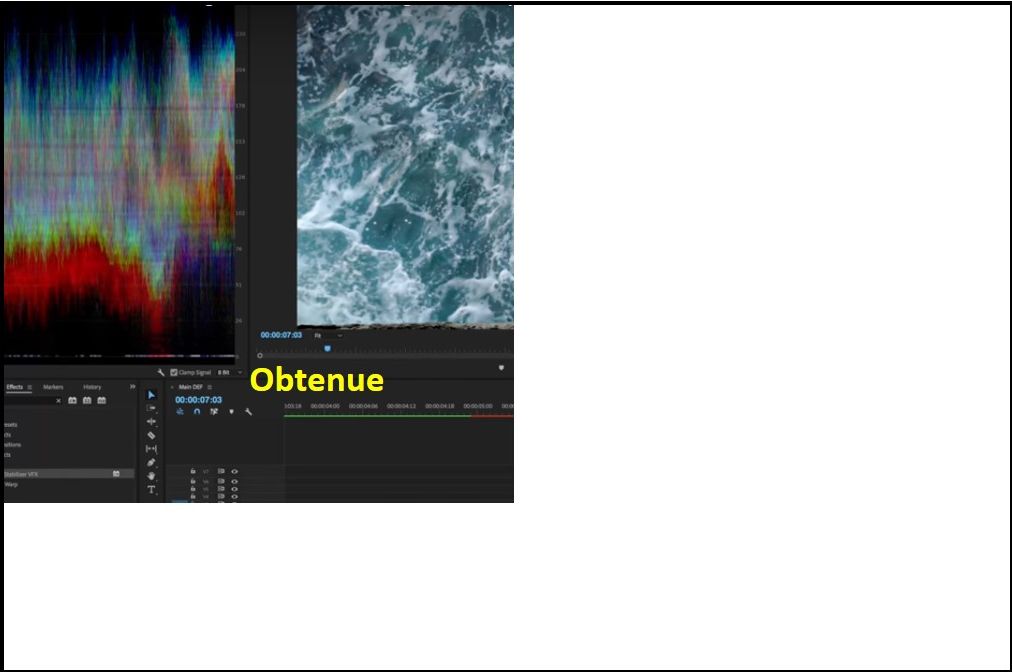
Task: Choose the Pen tool
Action: point(151,462)
